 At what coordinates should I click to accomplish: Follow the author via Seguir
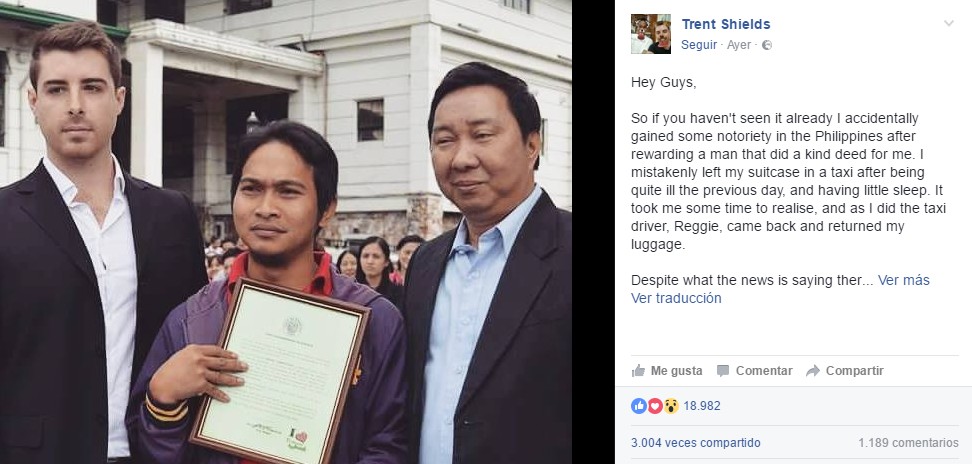coord(699,45)
